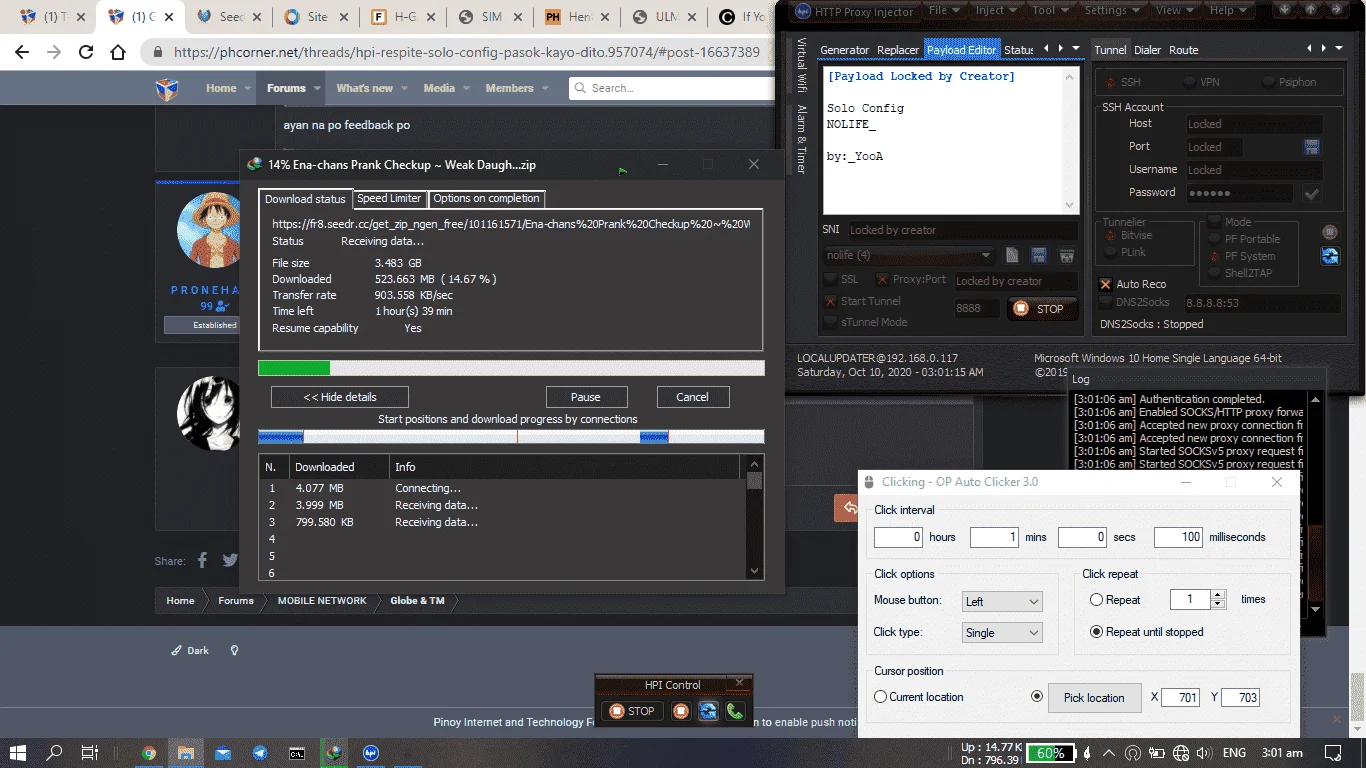This screenshot has height=768, width=1366.
Task: Select the Current location radio button
Action: point(881,697)
